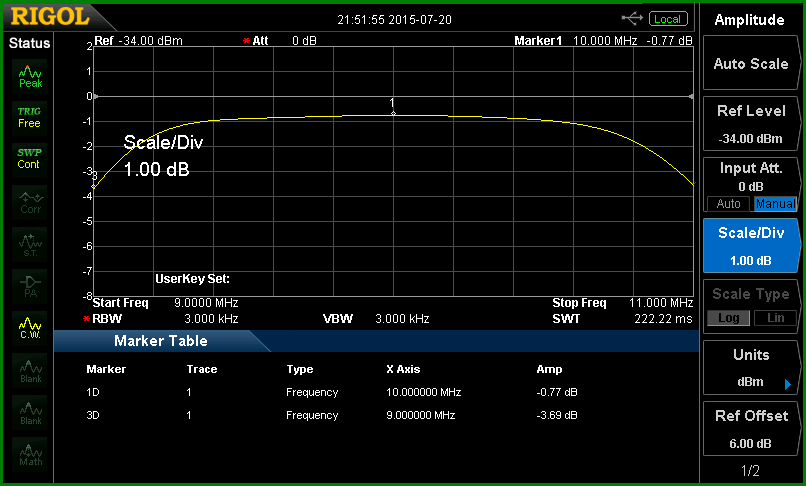
Task: Click the RIGOL logo
Action: click(x=50, y=17)
